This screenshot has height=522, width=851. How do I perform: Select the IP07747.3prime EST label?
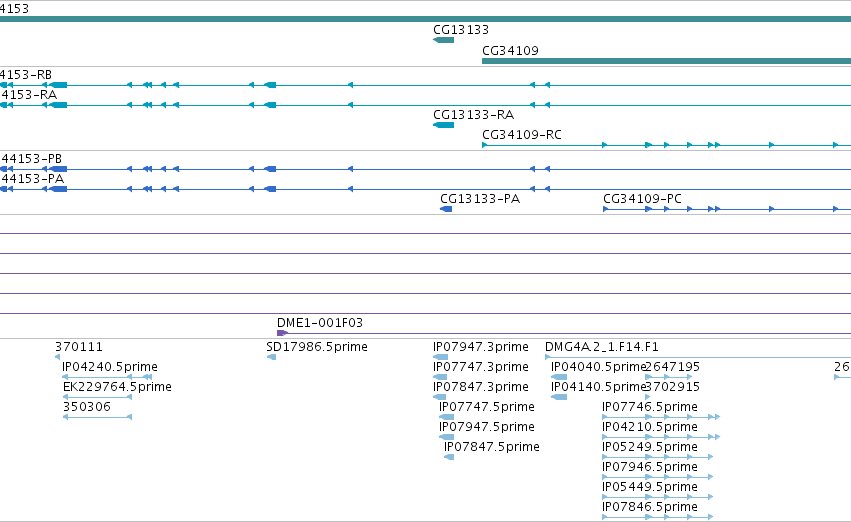(x=481, y=367)
